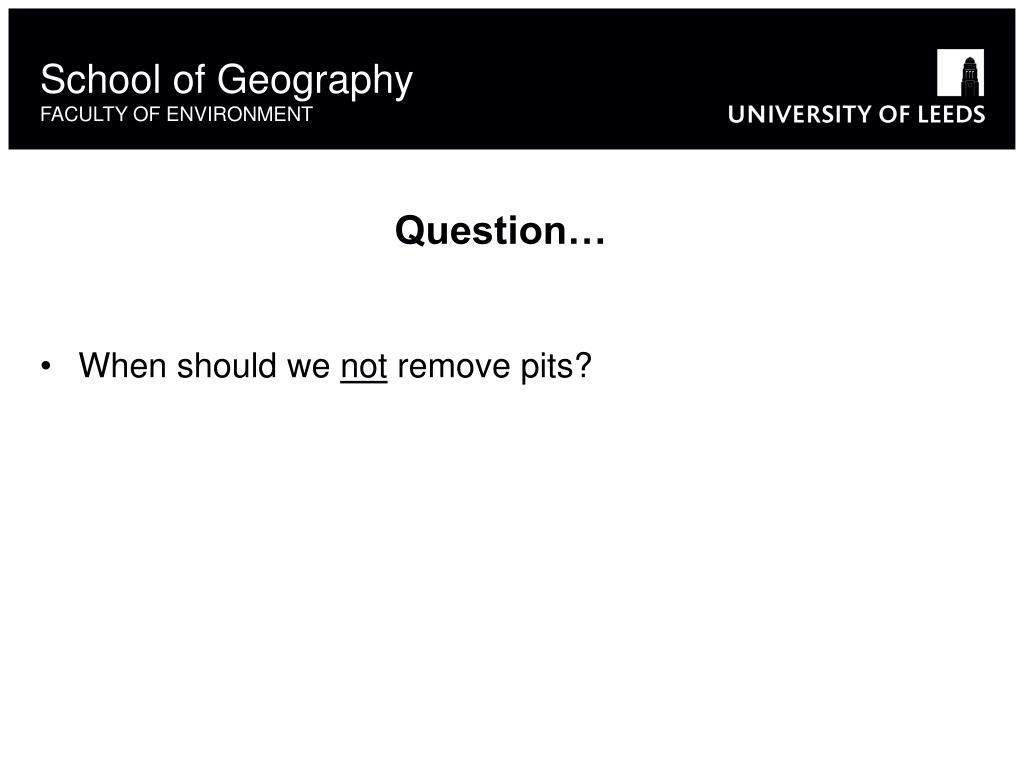Click the word 'When' in the bullet
Screen dimensions: 1024x768
click(x=123, y=365)
